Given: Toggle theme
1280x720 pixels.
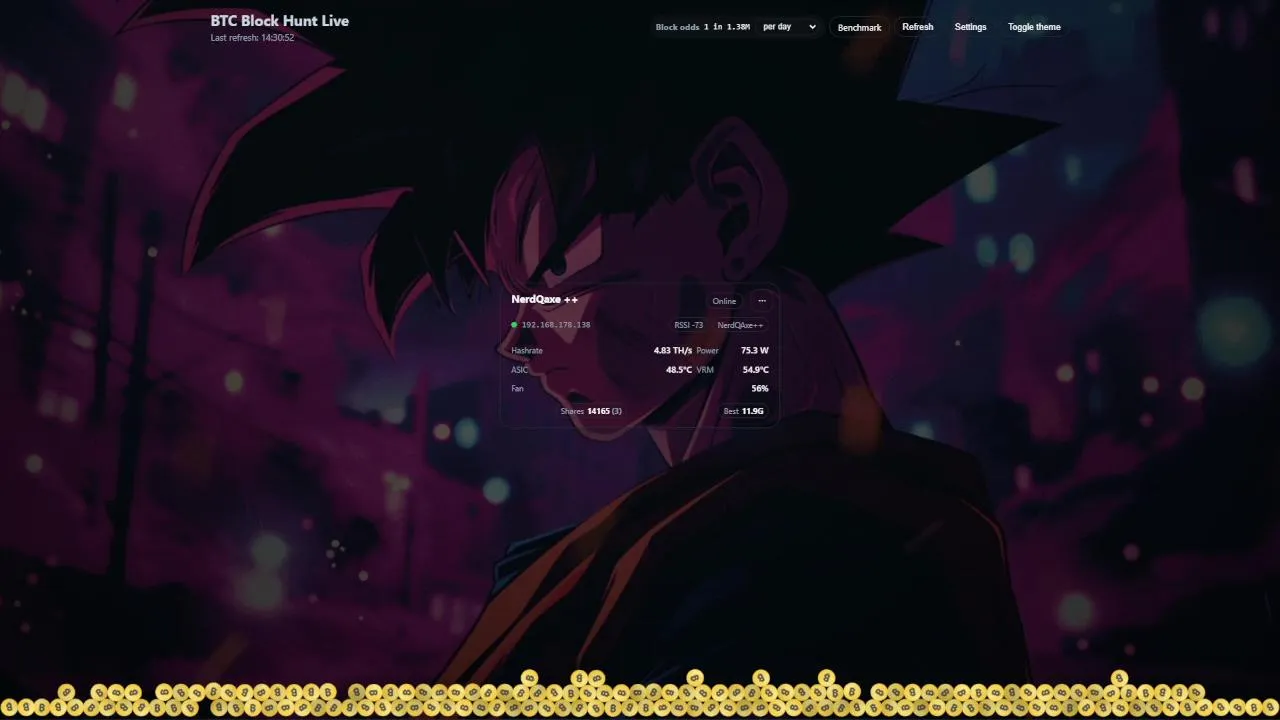Looking at the screenshot, I should tap(1034, 27).
